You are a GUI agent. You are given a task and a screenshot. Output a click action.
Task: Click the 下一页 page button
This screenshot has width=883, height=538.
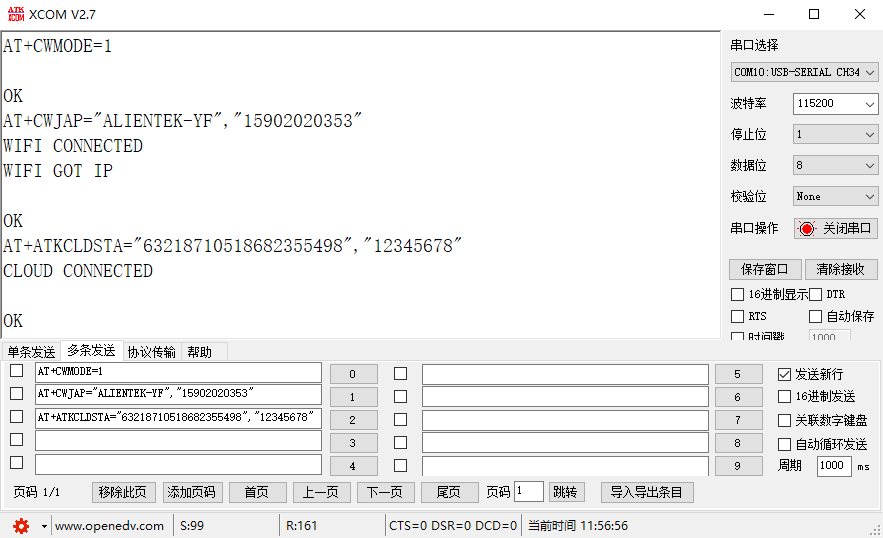pos(384,492)
